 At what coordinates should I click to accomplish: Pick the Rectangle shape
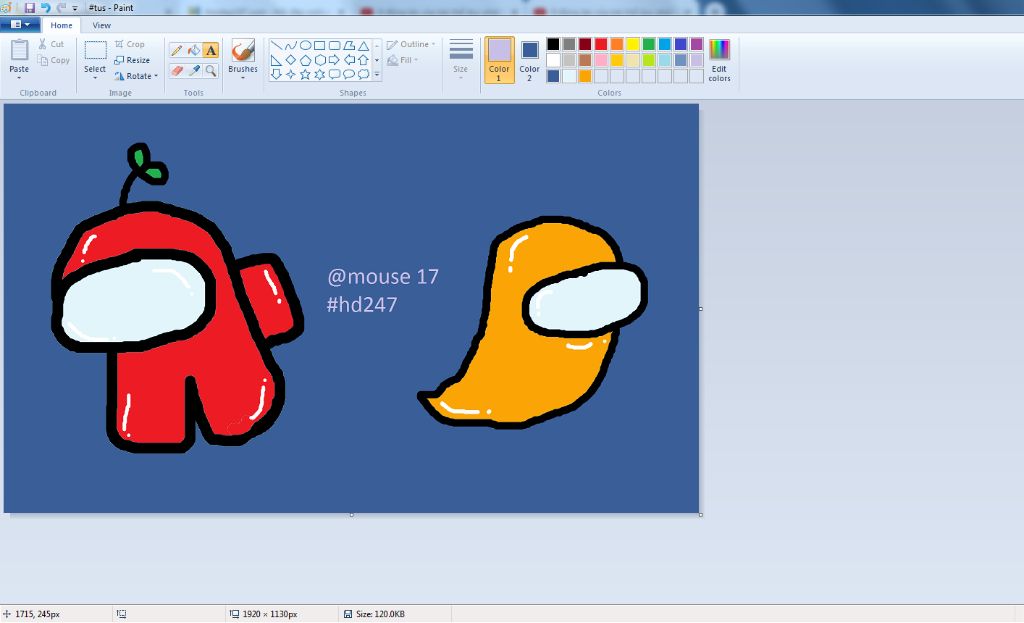tap(319, 46)
